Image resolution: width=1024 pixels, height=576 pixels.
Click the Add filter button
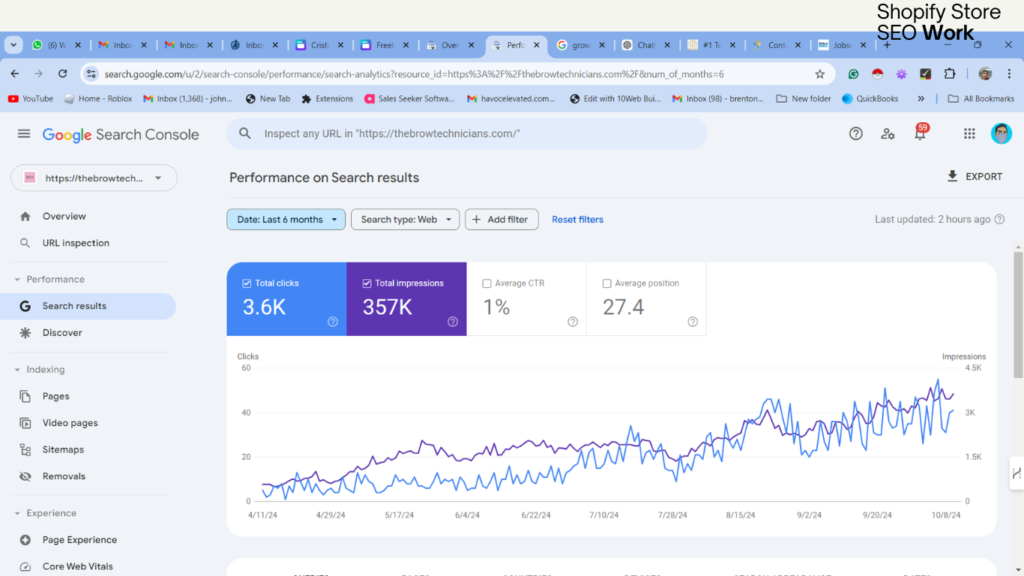502,219
